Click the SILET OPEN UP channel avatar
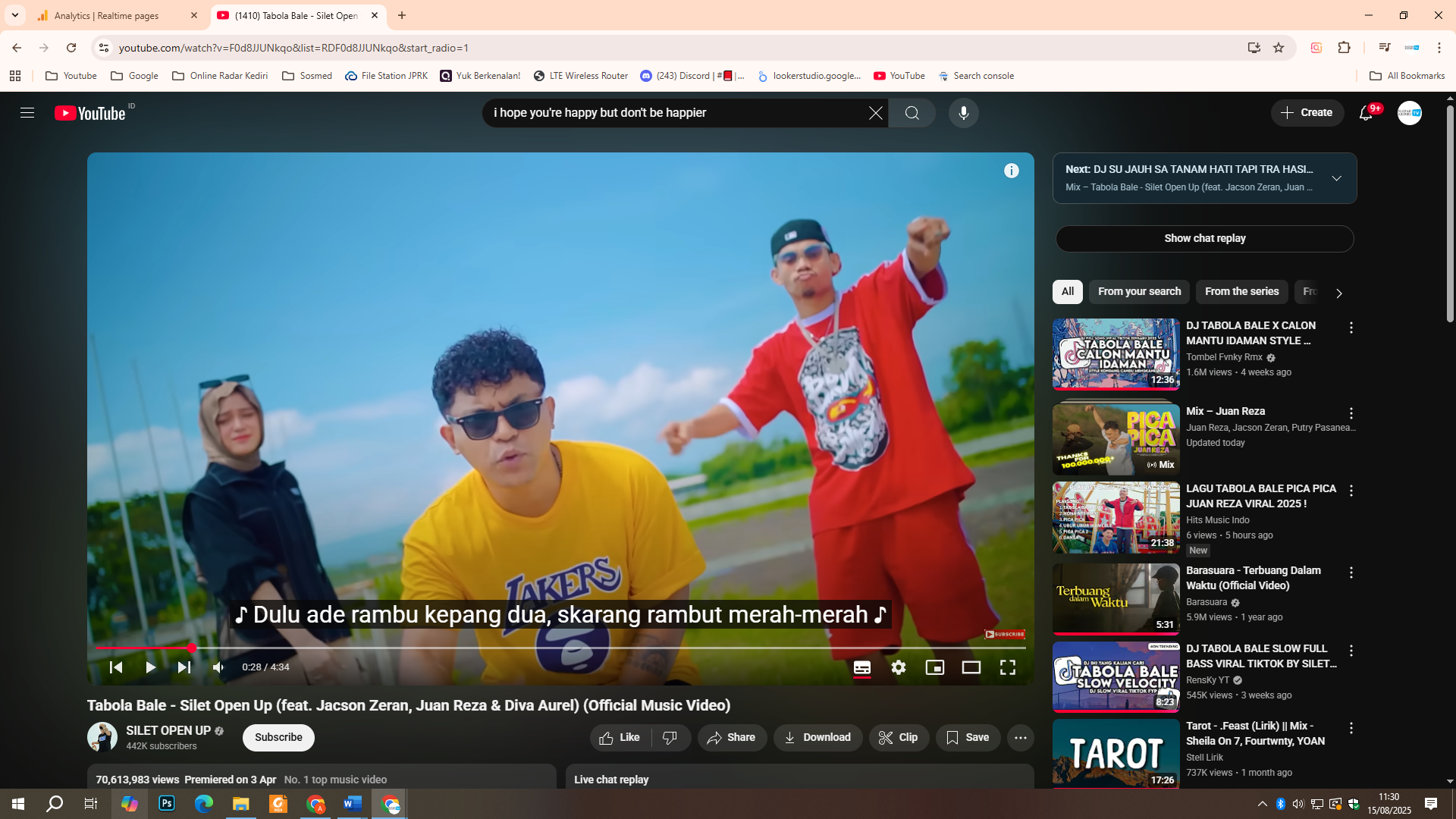 pos(102,737)
